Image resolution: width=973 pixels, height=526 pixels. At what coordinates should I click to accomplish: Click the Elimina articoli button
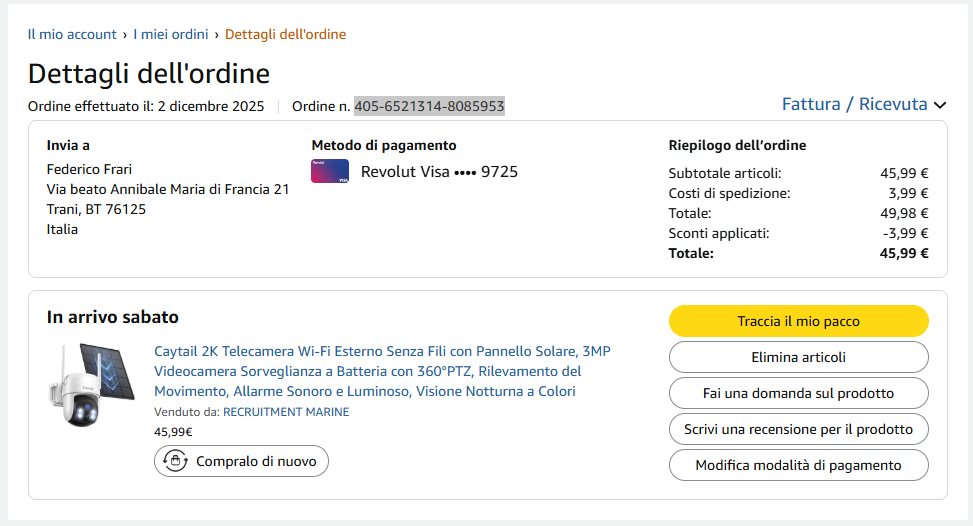(x=798, y=357)
